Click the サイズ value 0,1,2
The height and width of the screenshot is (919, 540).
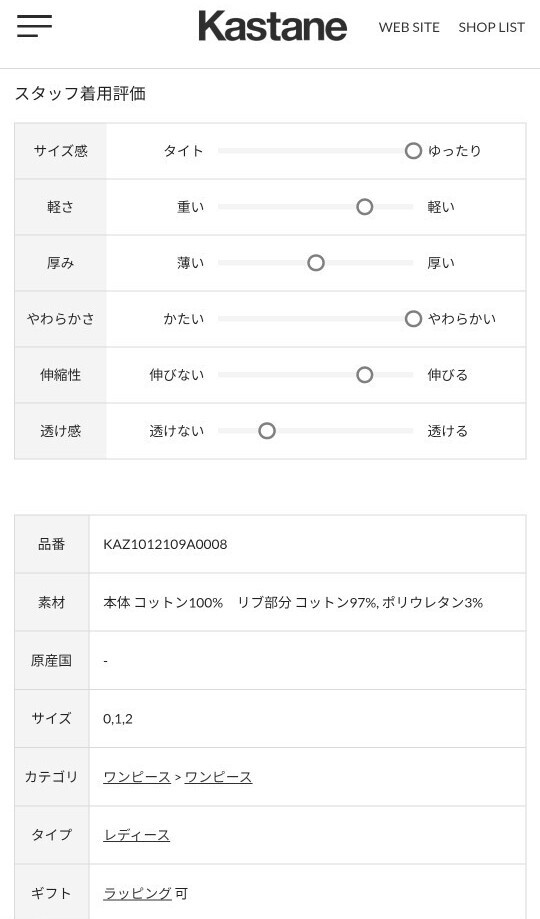click(118, 719)
